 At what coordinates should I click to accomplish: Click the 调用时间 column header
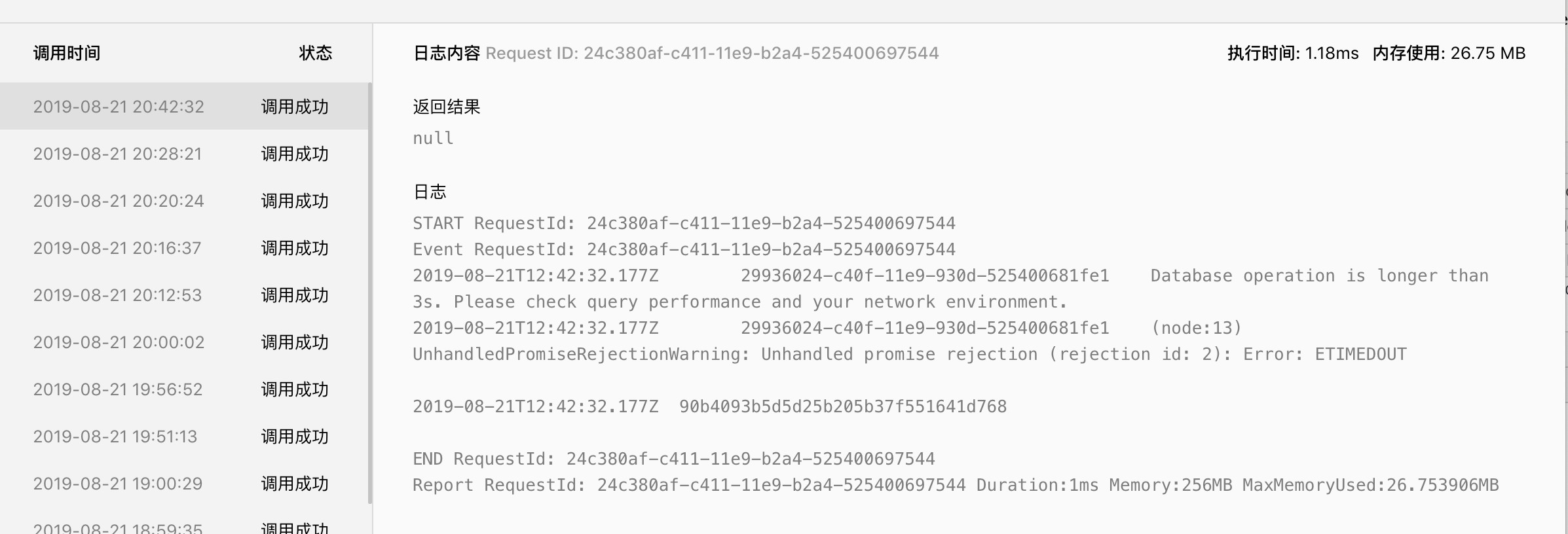[67, 53]
